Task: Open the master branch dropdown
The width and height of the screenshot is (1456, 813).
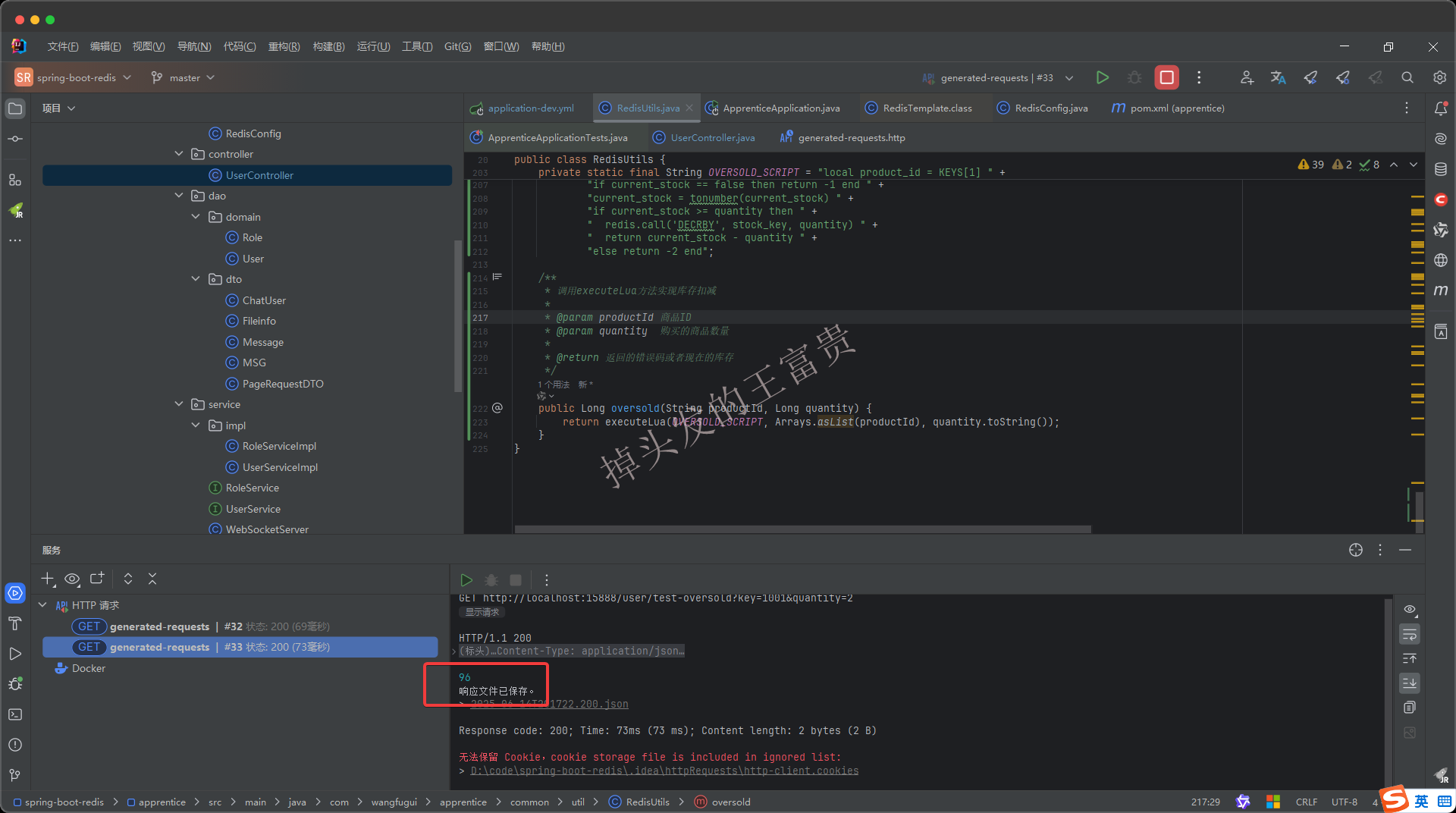Action: [183, 77]
